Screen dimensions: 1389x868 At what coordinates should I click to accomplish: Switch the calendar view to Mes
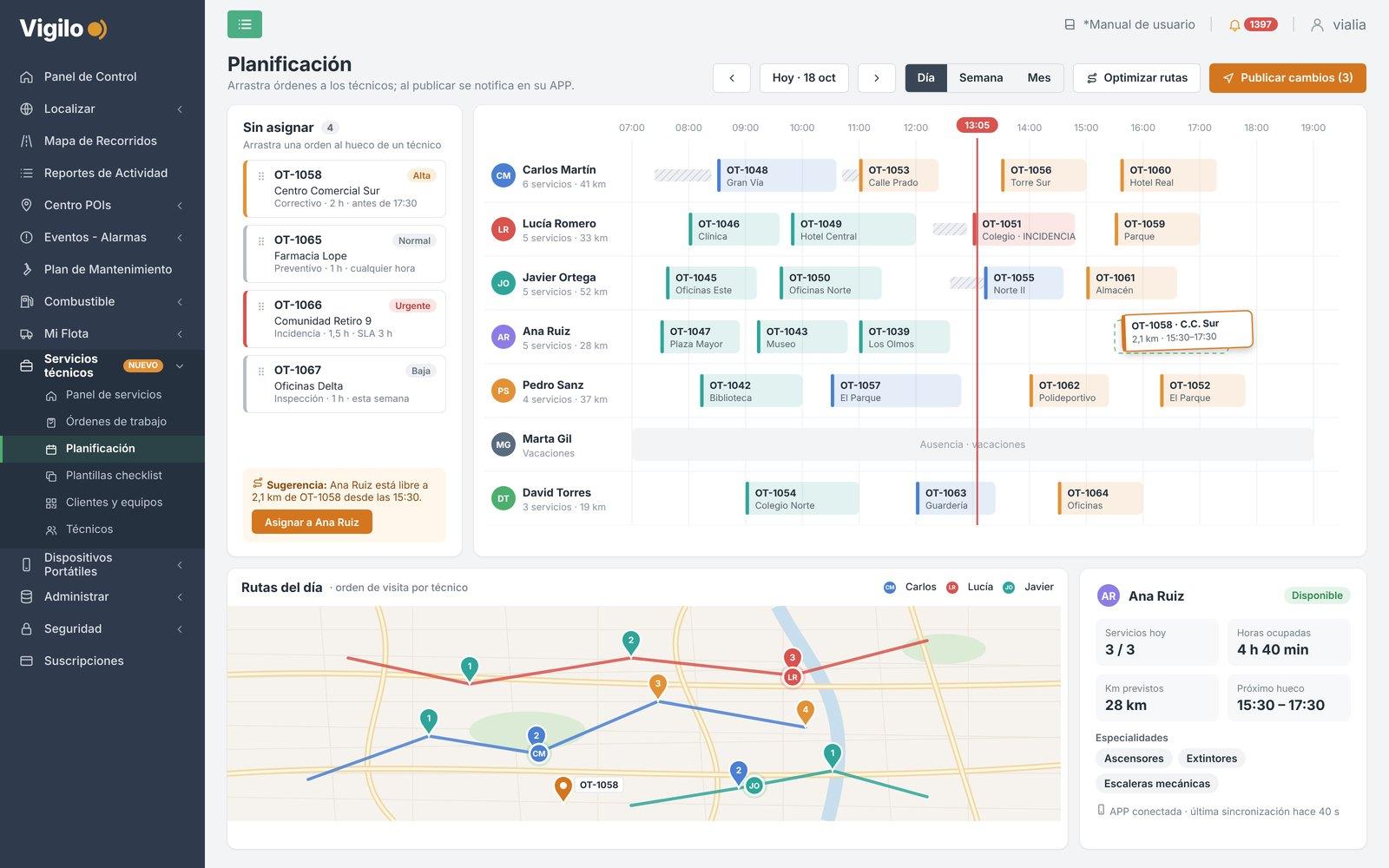pos(1039,77)
